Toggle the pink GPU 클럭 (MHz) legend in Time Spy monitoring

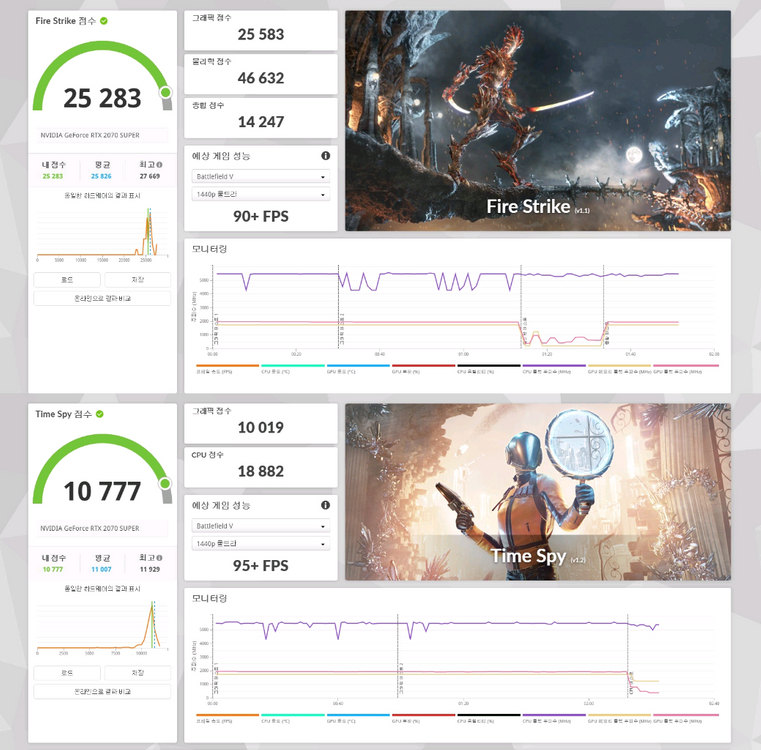686,718
